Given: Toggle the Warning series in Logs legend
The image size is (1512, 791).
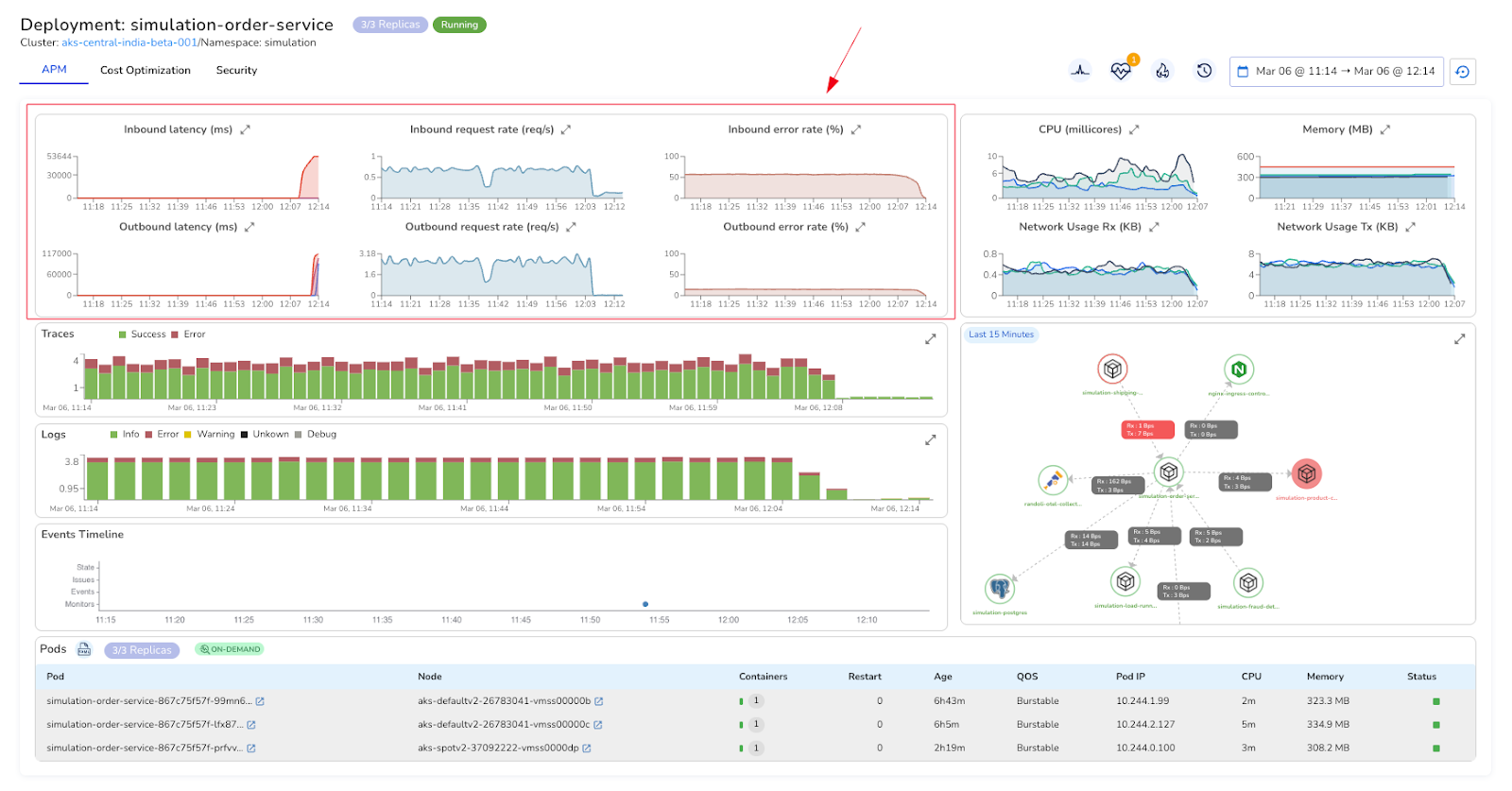Looking at the screenshot, I should (209, 435).
